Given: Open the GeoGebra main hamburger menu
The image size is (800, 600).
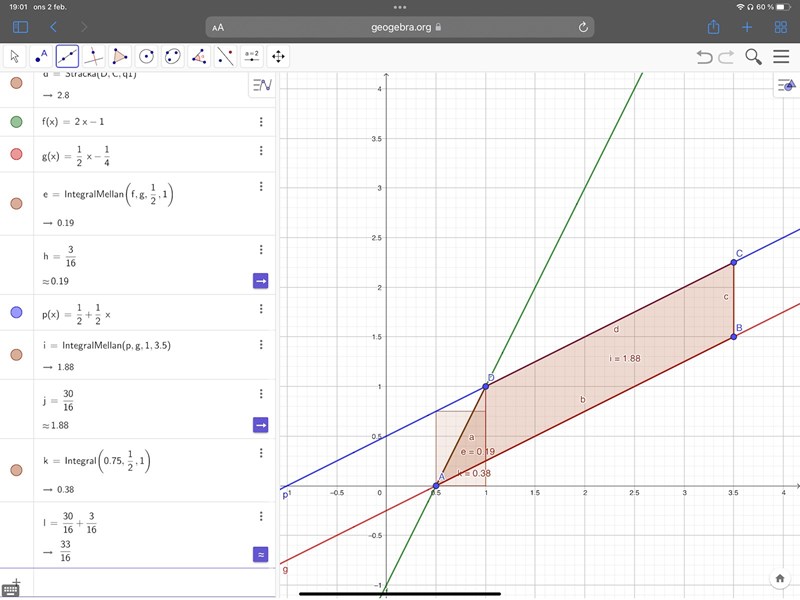Looking at the screenshot, I should pos(781,57).
